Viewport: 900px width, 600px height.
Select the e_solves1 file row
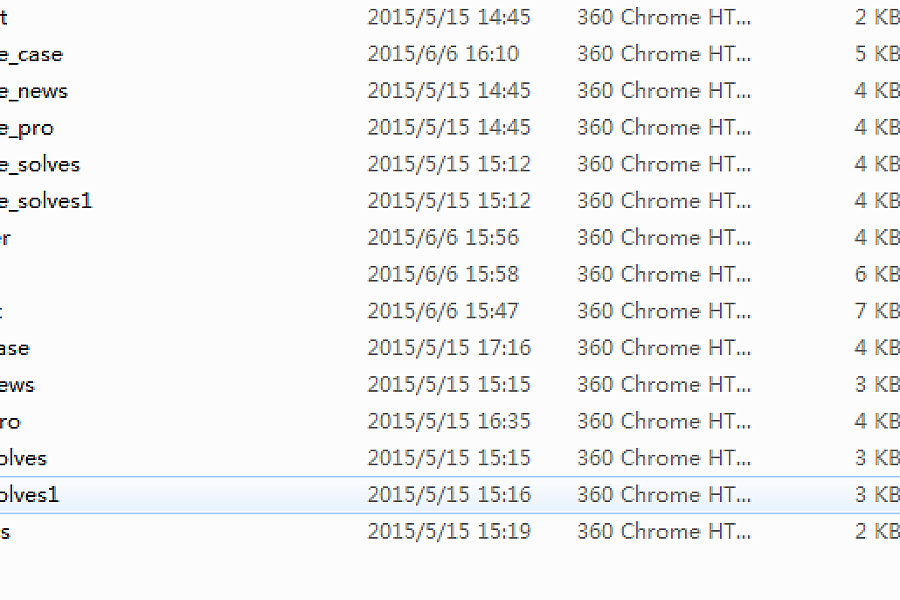pos(450,201)
